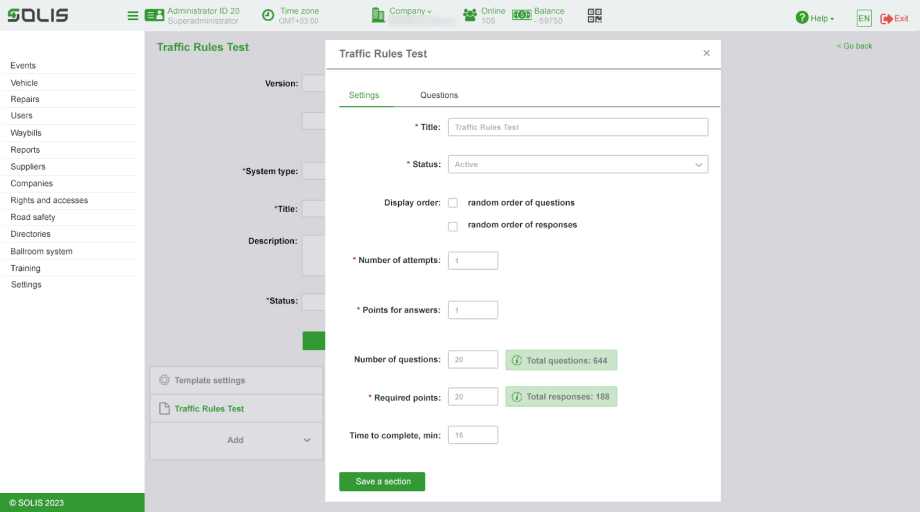920x512 pixels.
Task: Click the Exit logout icon
Action: [x=886, y=19]
